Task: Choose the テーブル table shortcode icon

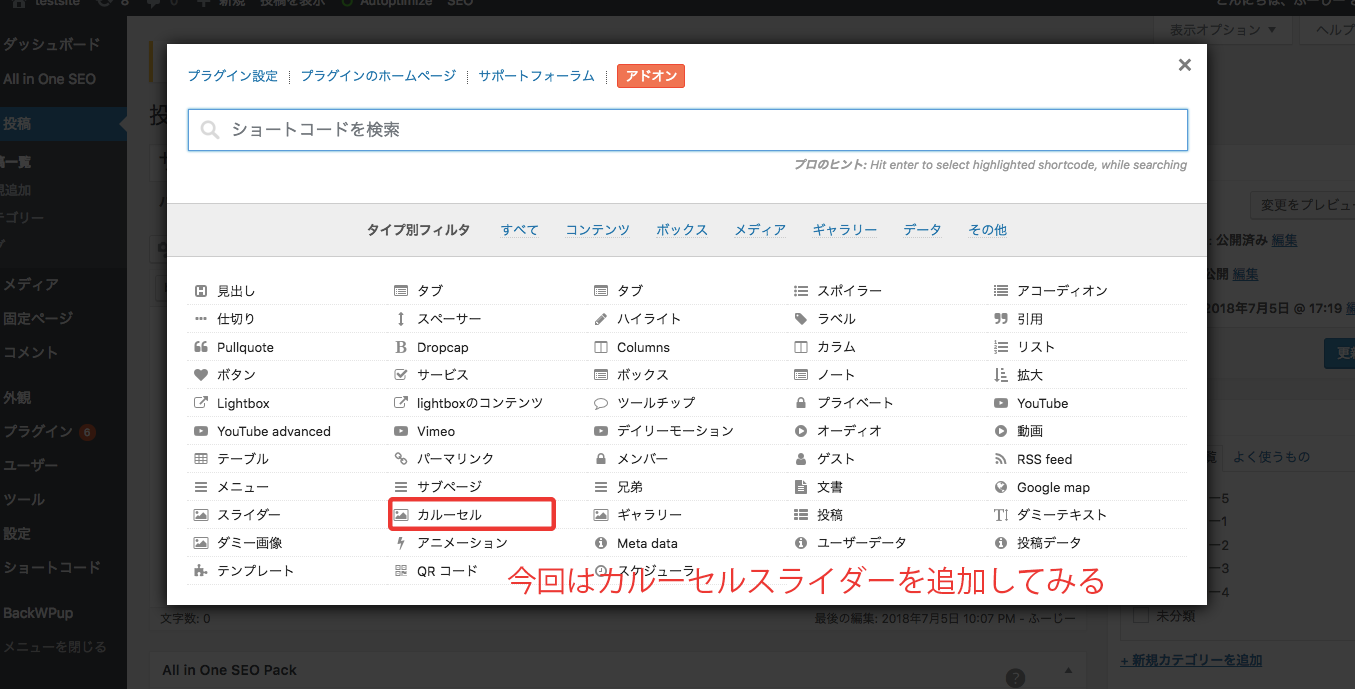Action: (x=201, y=459)
